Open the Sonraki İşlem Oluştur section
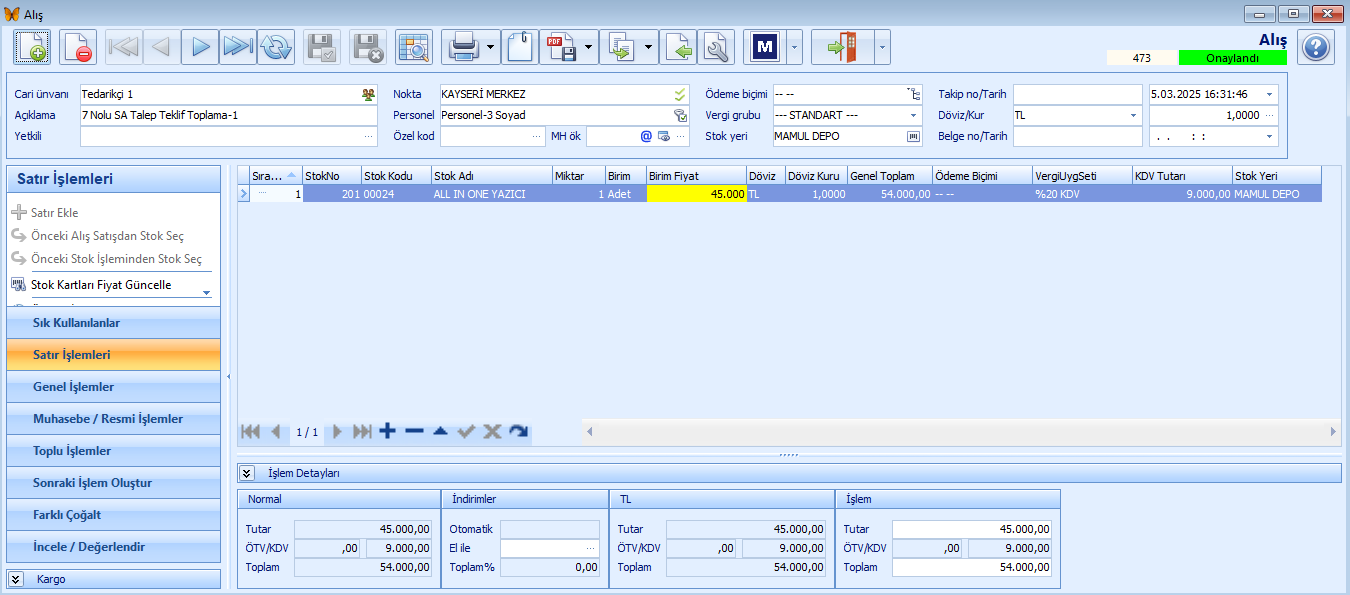1350x595 pixels. 113,483
